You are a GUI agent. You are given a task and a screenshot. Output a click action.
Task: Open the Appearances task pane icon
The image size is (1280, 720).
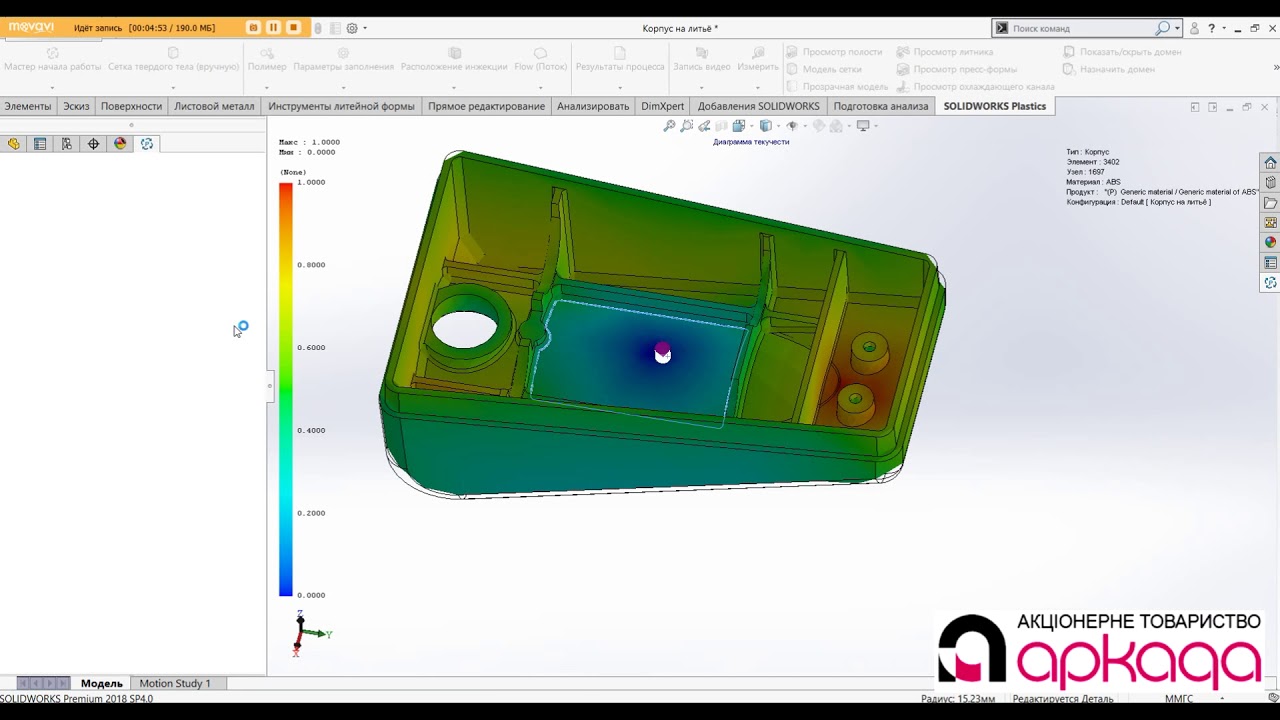(1270, 243)
